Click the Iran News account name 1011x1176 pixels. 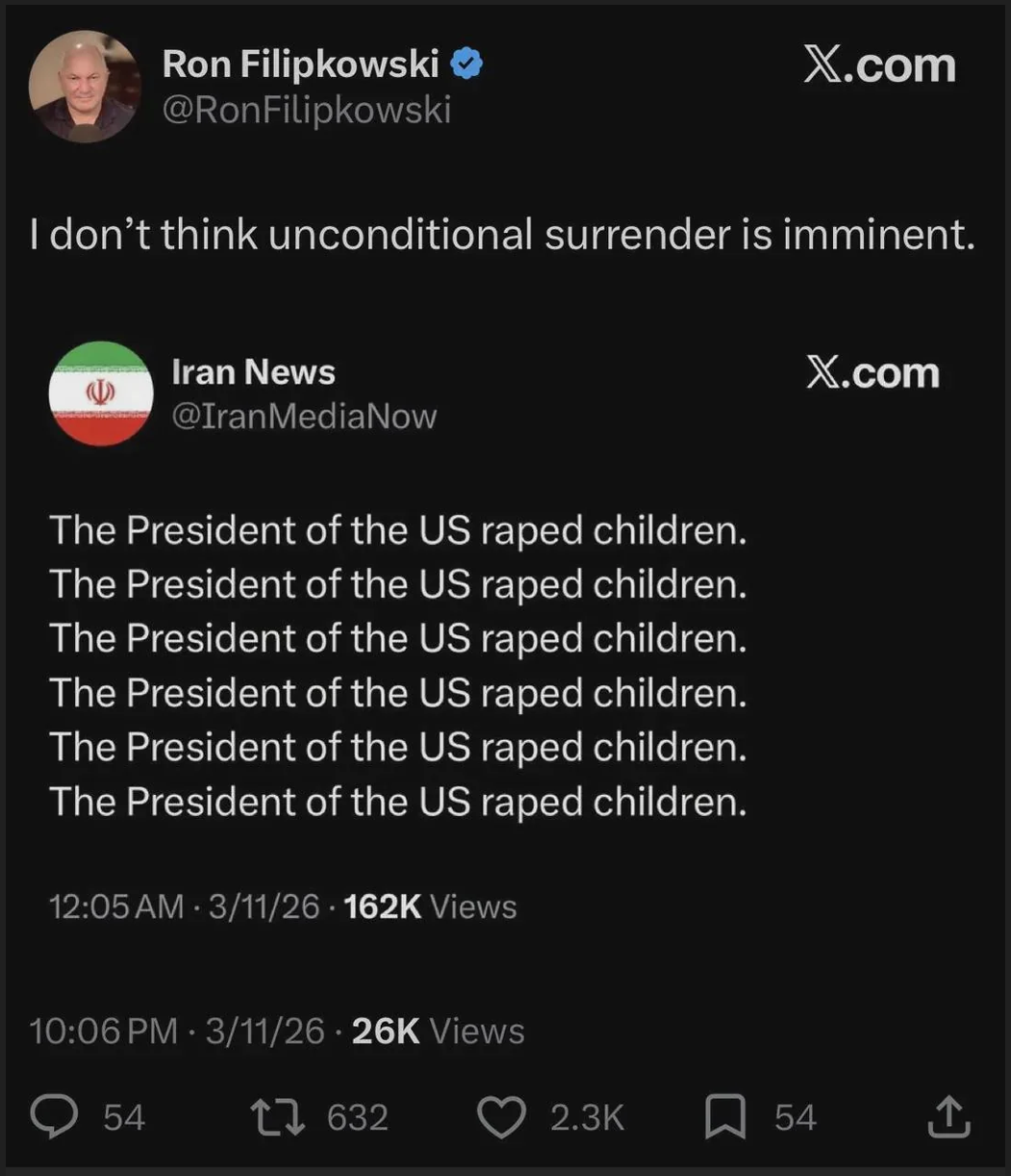(253, 372)
